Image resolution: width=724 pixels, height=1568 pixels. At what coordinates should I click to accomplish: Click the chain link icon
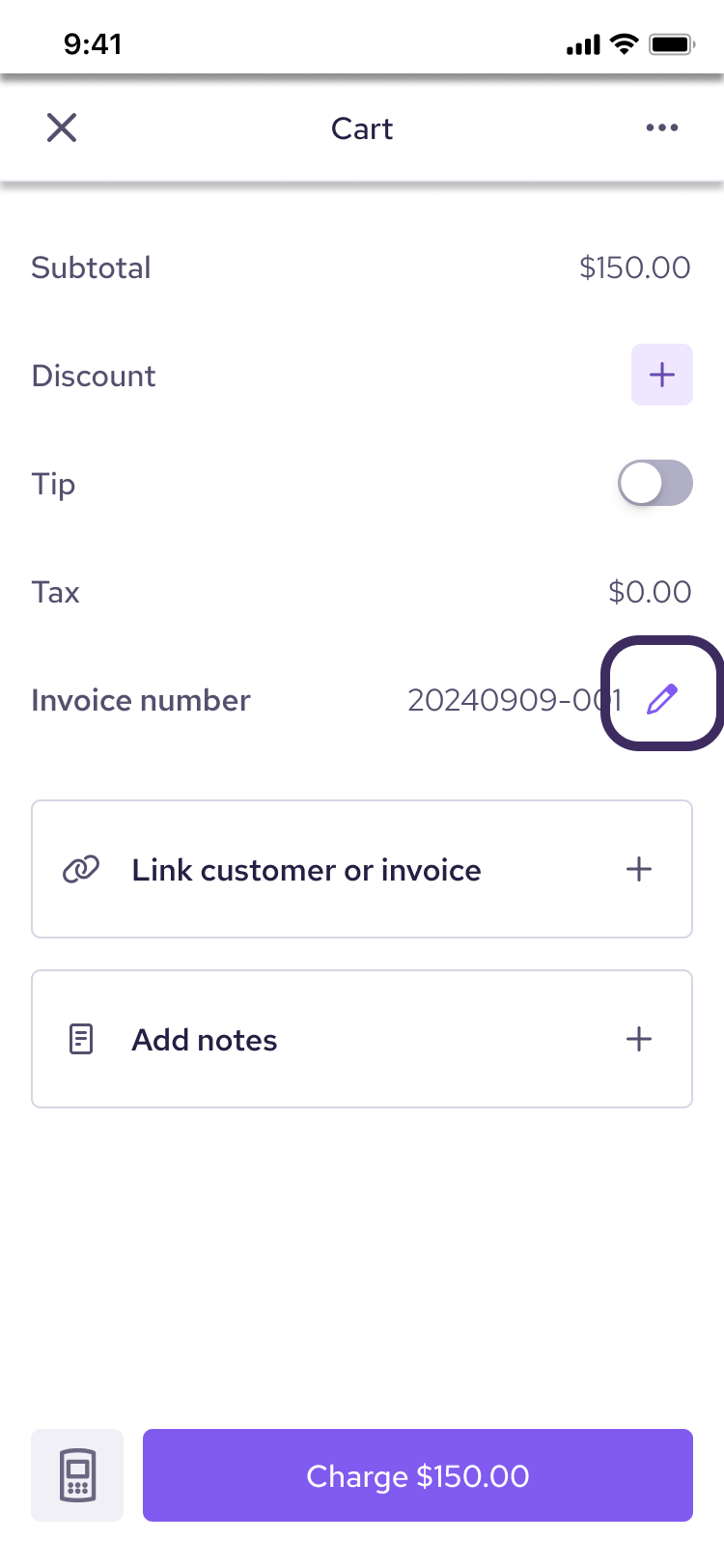click(81, 869)
